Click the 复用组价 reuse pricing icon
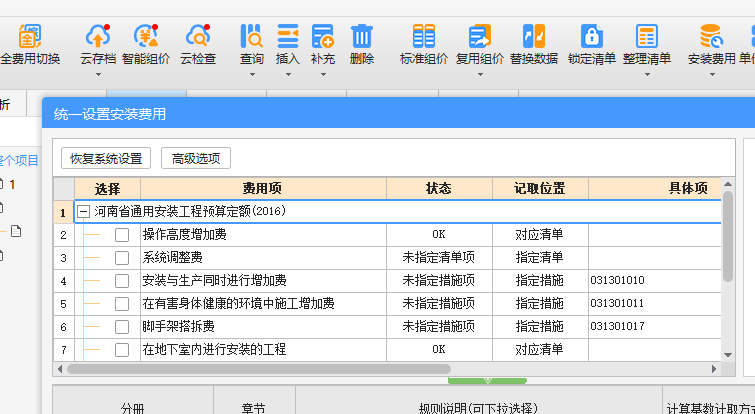The image size is (755, 414). click(x=480, y=36)
